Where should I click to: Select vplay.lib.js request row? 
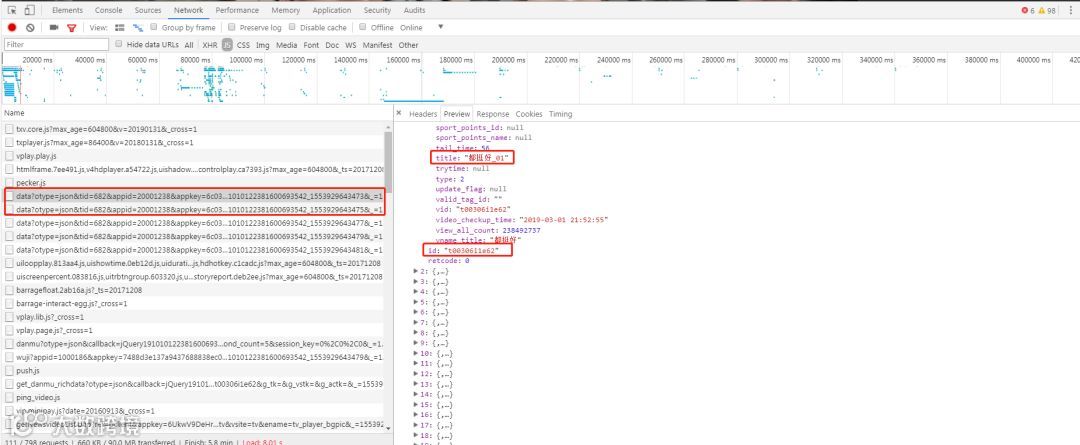pos(194,317)
